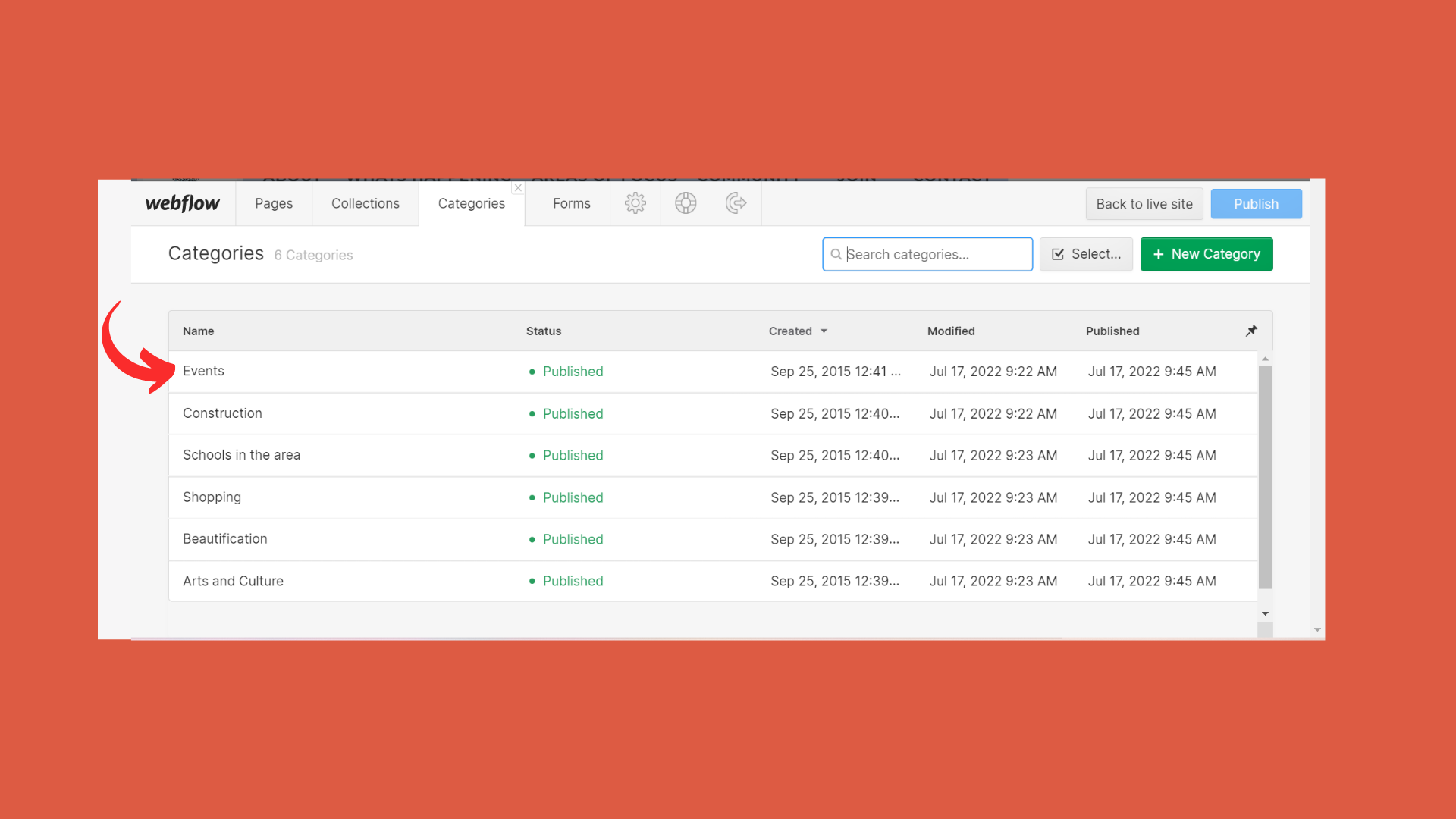Viewport: 1456px width, 819px height.
Task: Focus the Search categories field
Action: [937, 255]
